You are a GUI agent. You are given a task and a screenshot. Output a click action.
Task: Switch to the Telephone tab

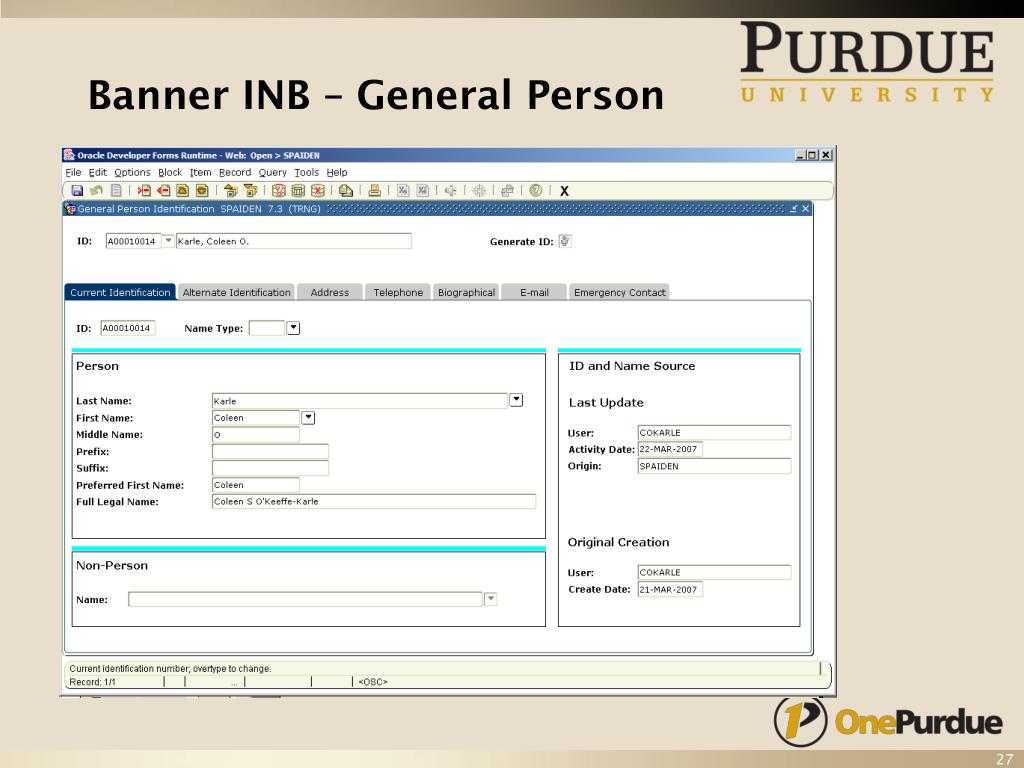398,292
